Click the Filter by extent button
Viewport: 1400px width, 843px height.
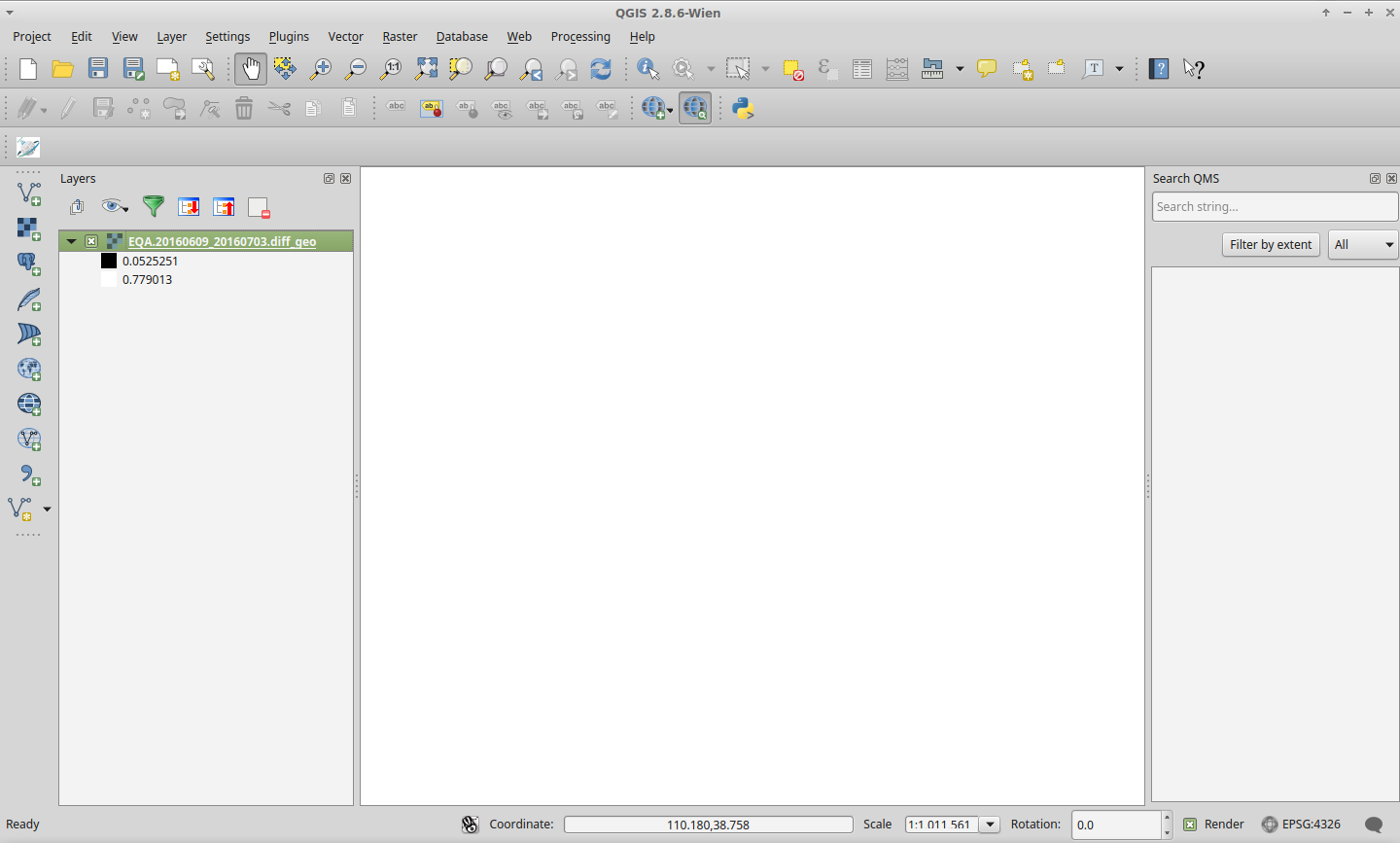pos(1270,245)
